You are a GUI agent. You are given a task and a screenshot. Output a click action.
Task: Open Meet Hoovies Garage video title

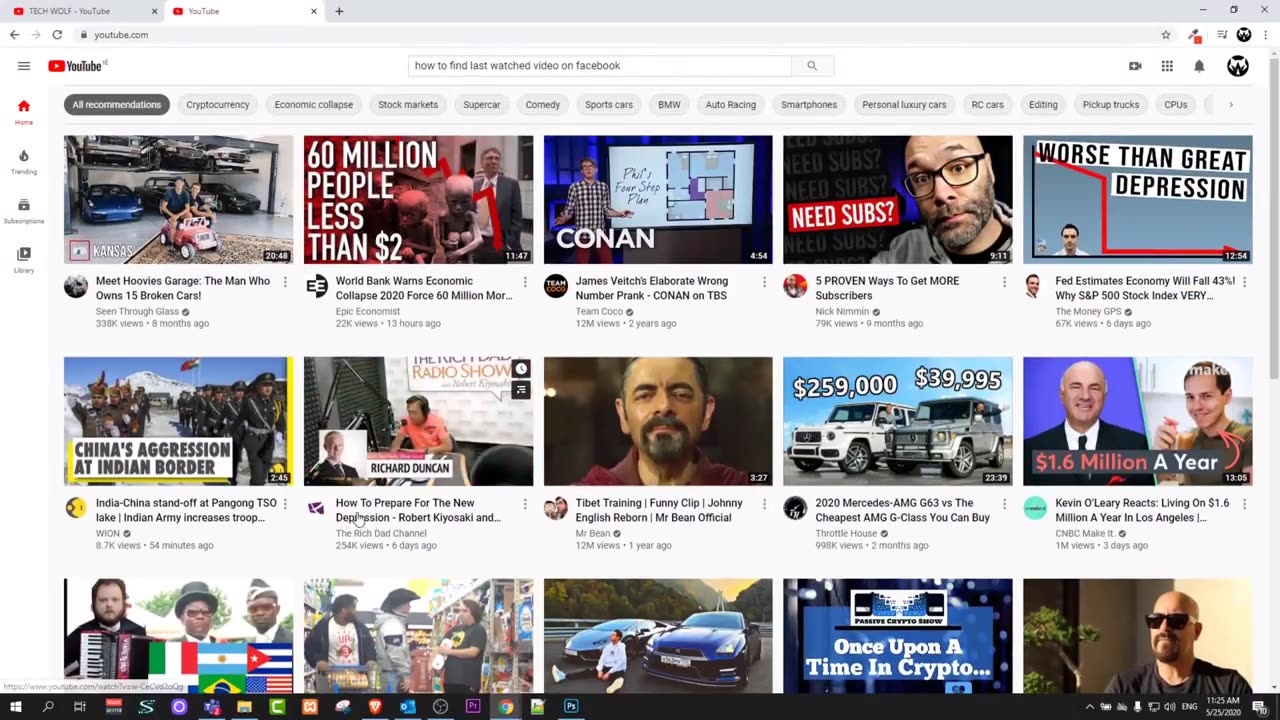[183, 288]
